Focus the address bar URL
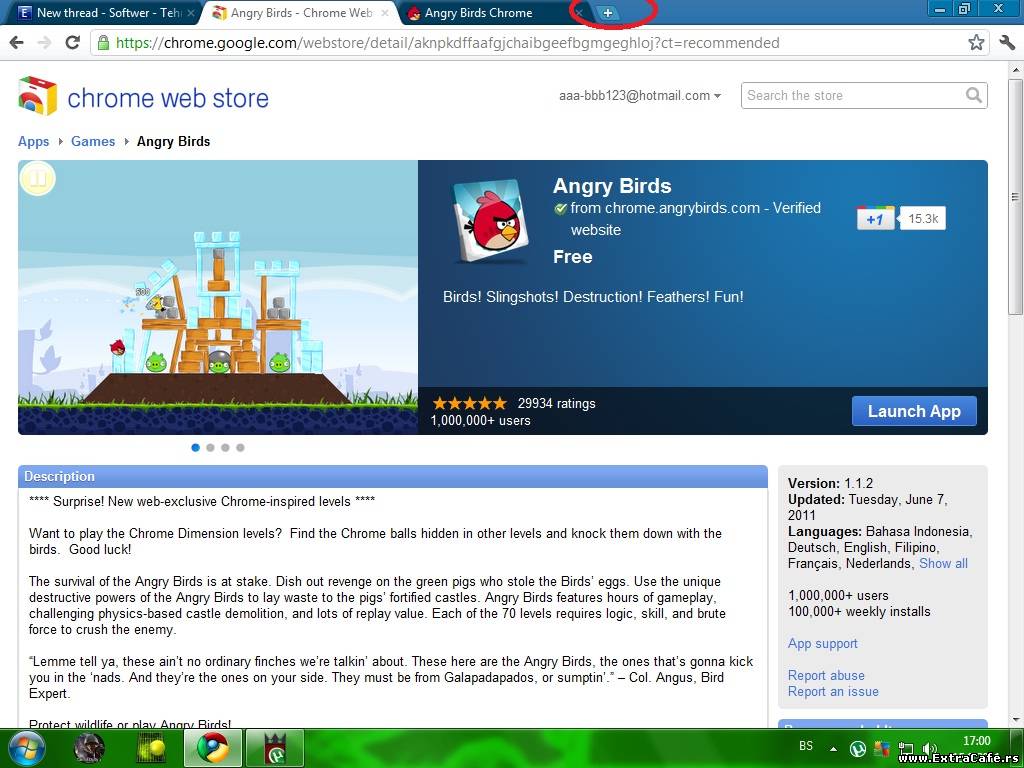Image resolution: width=1024 pixels, height=768 pixels. (x=447, y=43)
